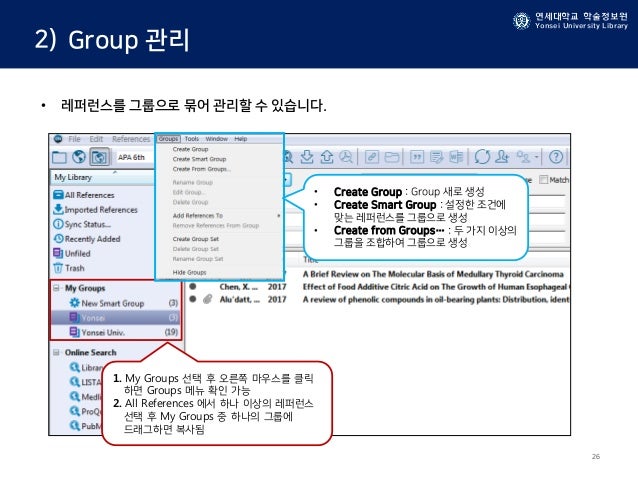This screenshot has height=479, width=638.
Task: Select reference 'Effect of Food Additive Citric Acid'
Action: (x=435, y=287)
